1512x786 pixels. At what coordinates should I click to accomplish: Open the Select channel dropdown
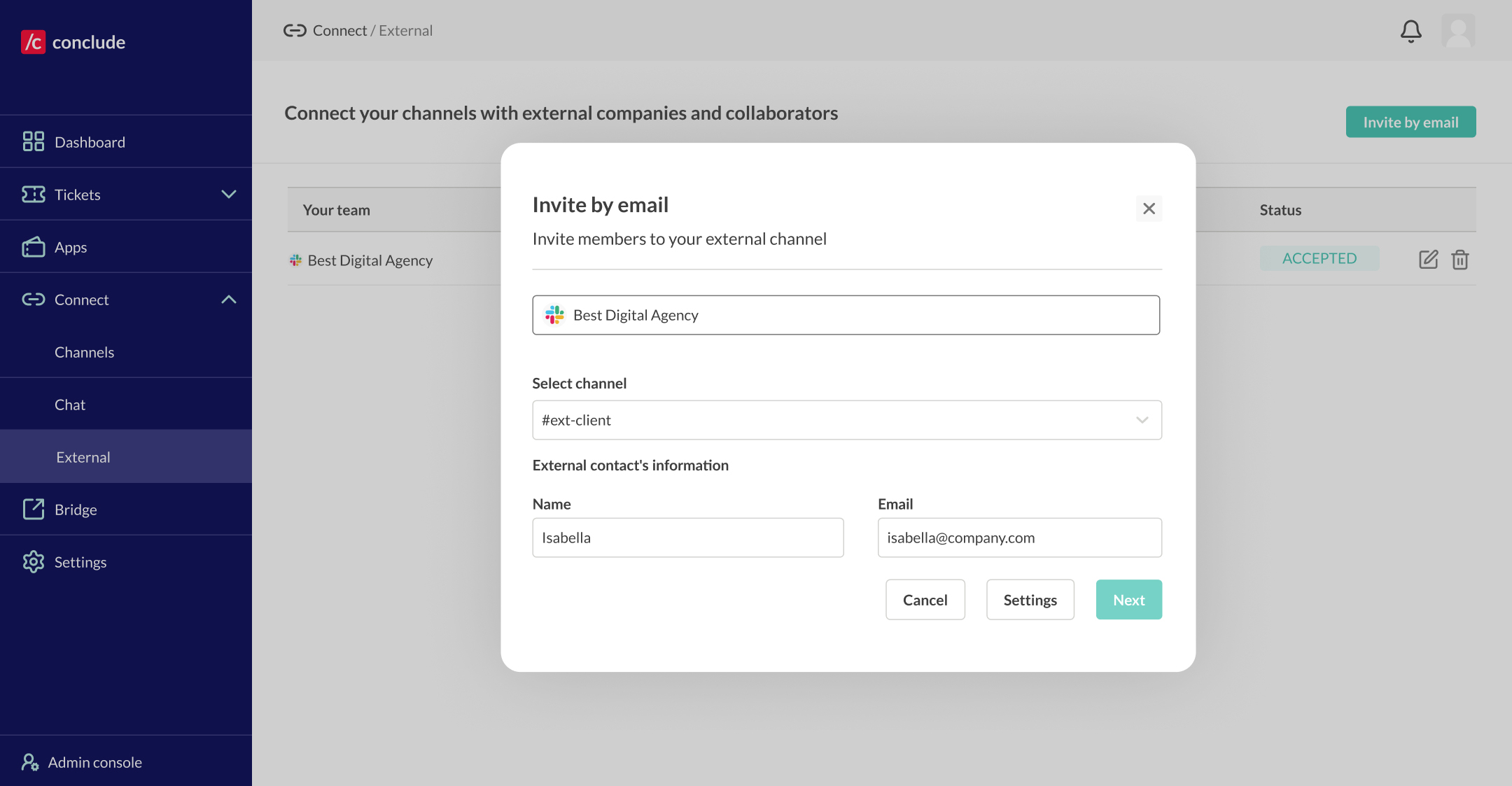847,420
